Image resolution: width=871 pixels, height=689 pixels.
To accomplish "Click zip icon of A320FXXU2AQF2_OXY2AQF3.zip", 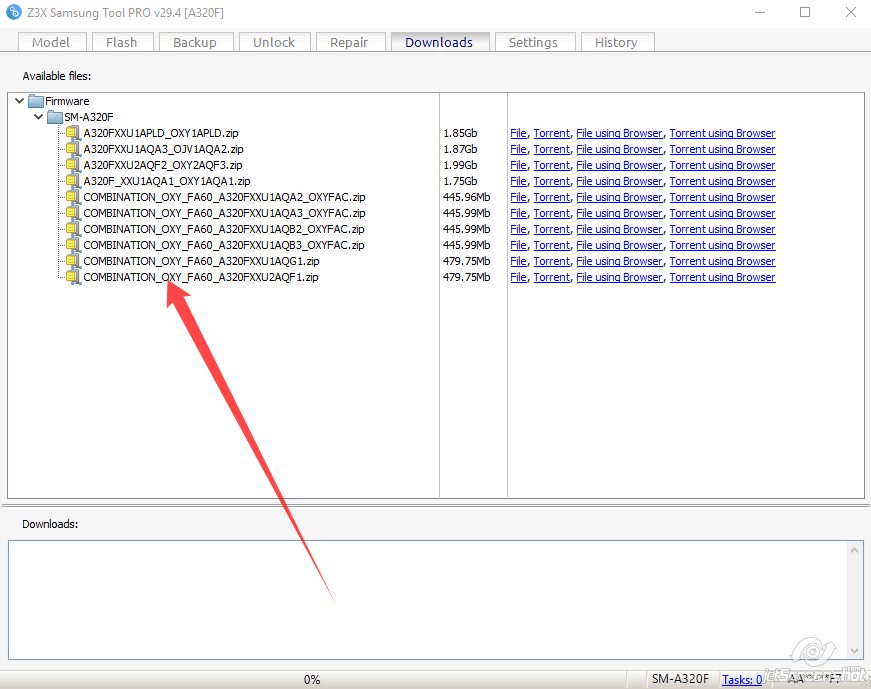I will tap(73, 165).
